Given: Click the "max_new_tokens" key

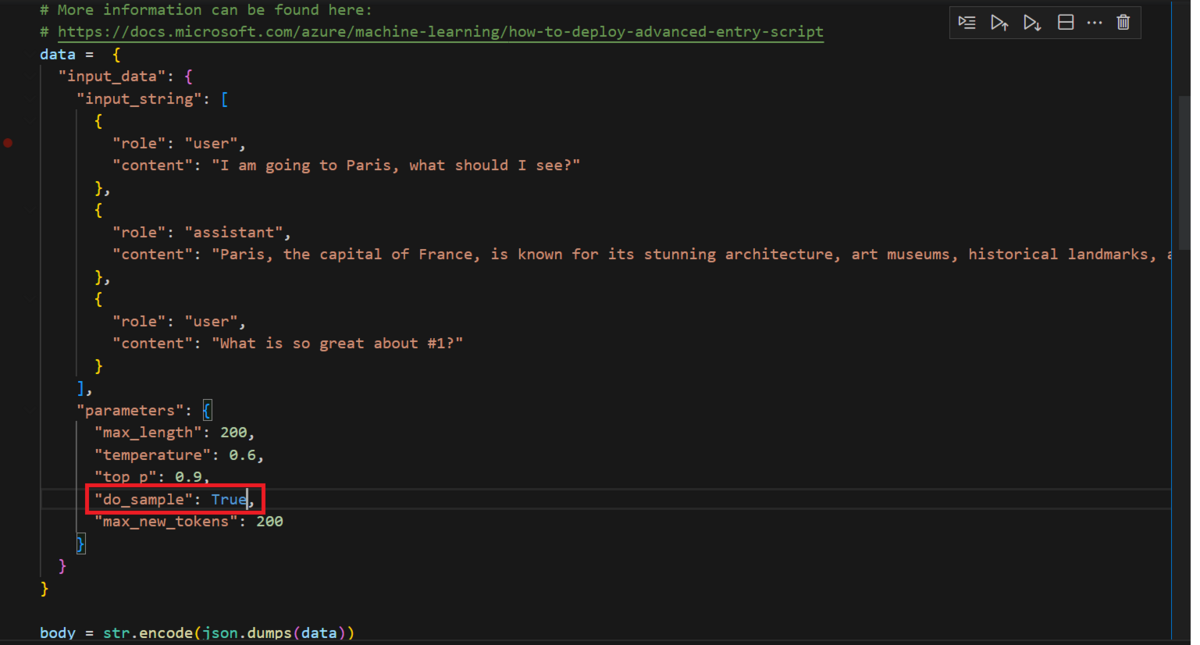Looking at the screenshot, I should point(166,521).
